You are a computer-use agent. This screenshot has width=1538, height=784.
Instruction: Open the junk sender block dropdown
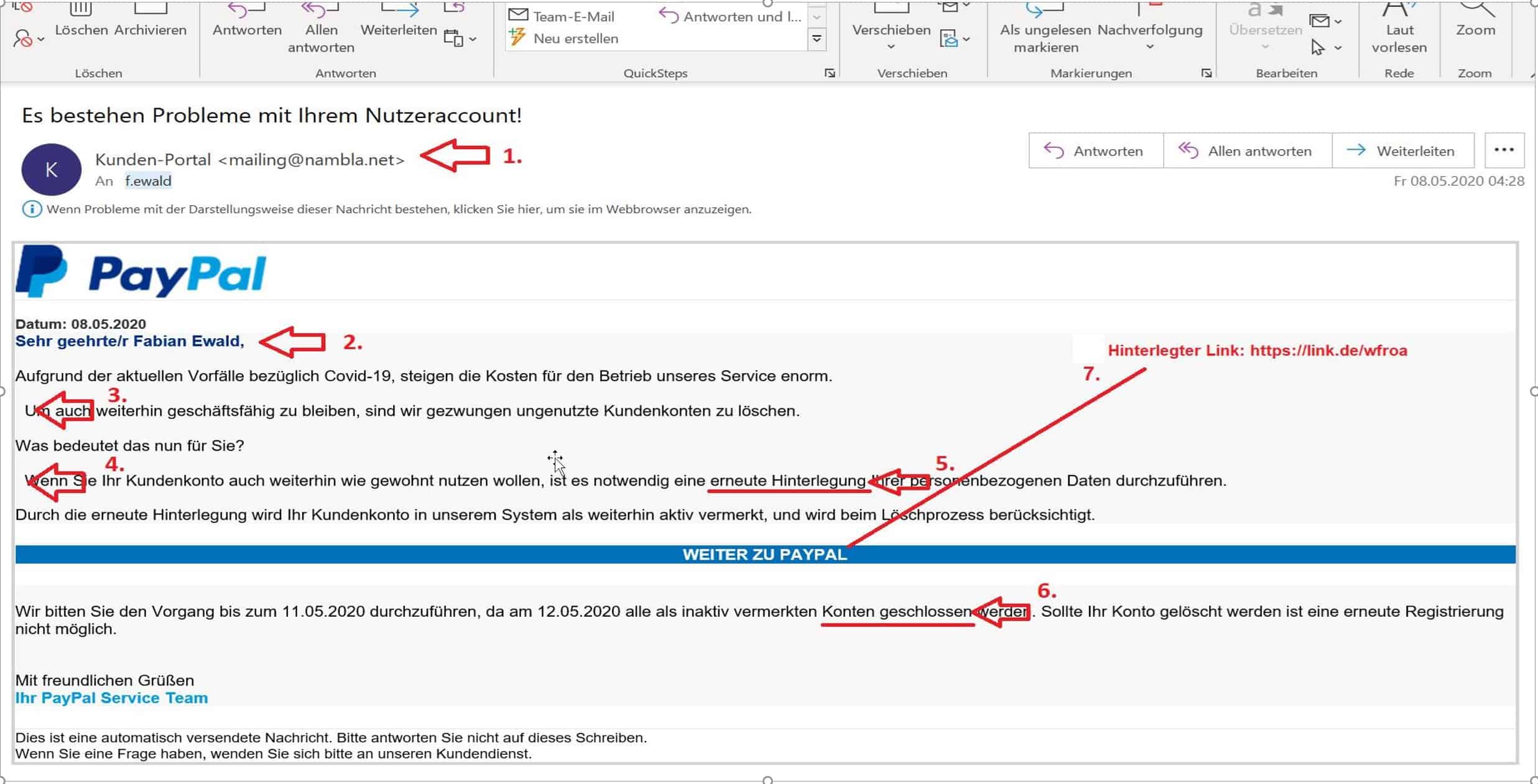29,39
